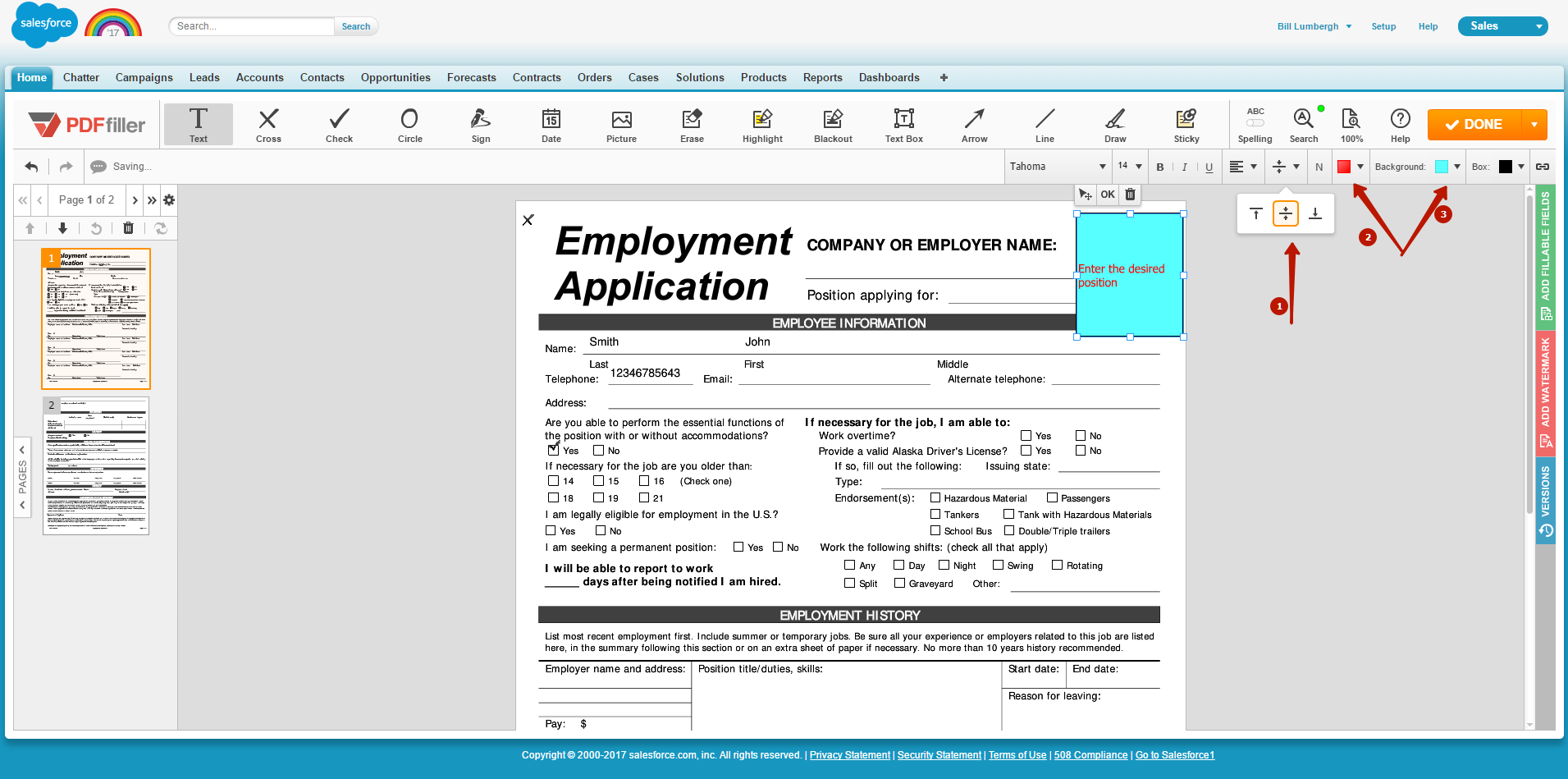Screen dimensions: 1568x779
Task: Open PDFfiller Help
Action: tap(1400, 125)
